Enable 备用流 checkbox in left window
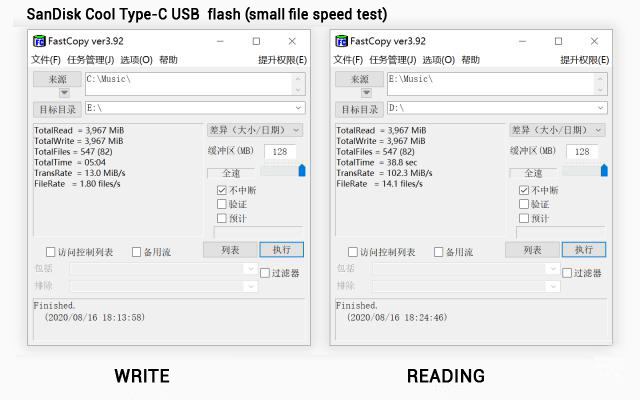The image size is (640, 400). (136, 252)
